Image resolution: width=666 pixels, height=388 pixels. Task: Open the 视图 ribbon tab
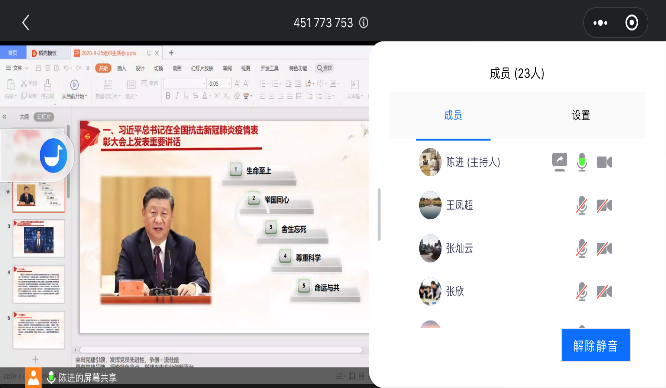tap(246, 68)
